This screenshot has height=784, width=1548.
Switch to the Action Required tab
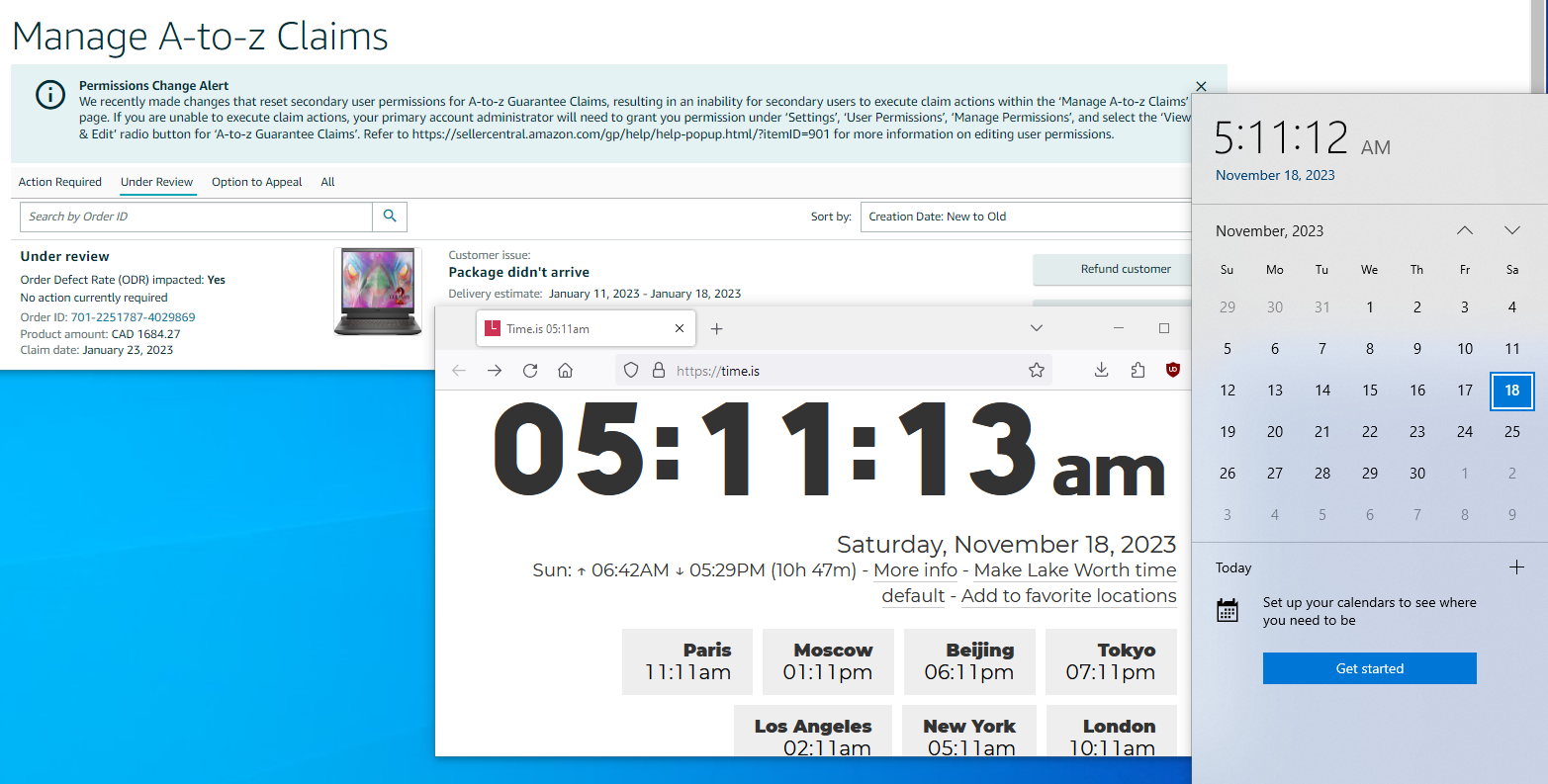pyautogui.click(x=60, y=182)
